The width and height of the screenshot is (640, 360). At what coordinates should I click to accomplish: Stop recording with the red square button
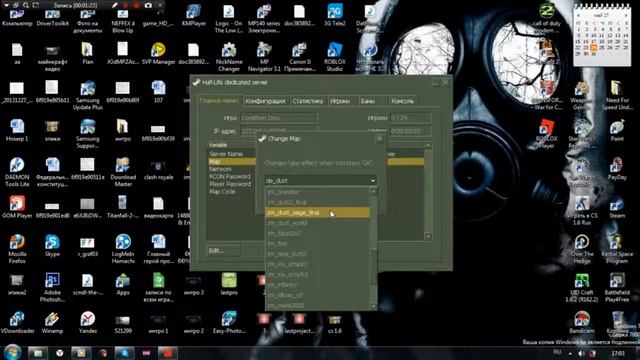pos(137,5)
